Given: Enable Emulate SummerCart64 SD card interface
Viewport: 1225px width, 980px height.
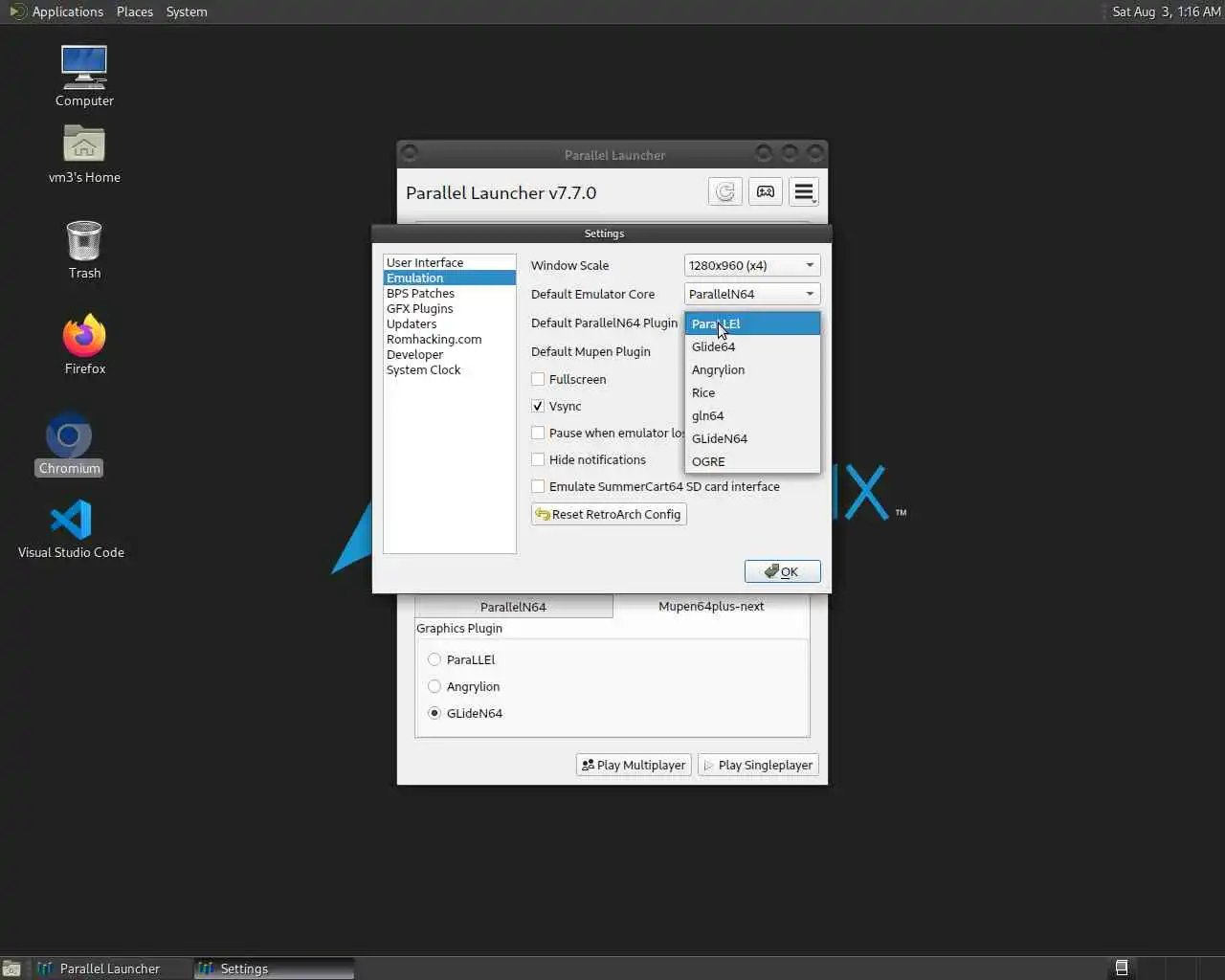Looking at the screenshot, I should click(x=538, y=486).
